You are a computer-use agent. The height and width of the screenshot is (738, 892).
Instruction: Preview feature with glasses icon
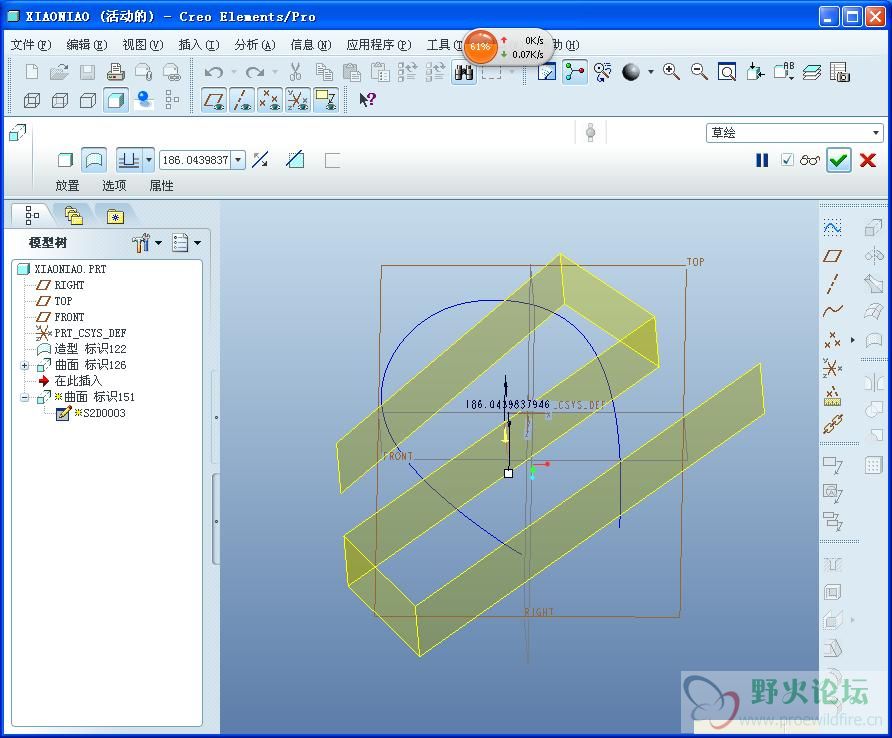click(810, 160)
